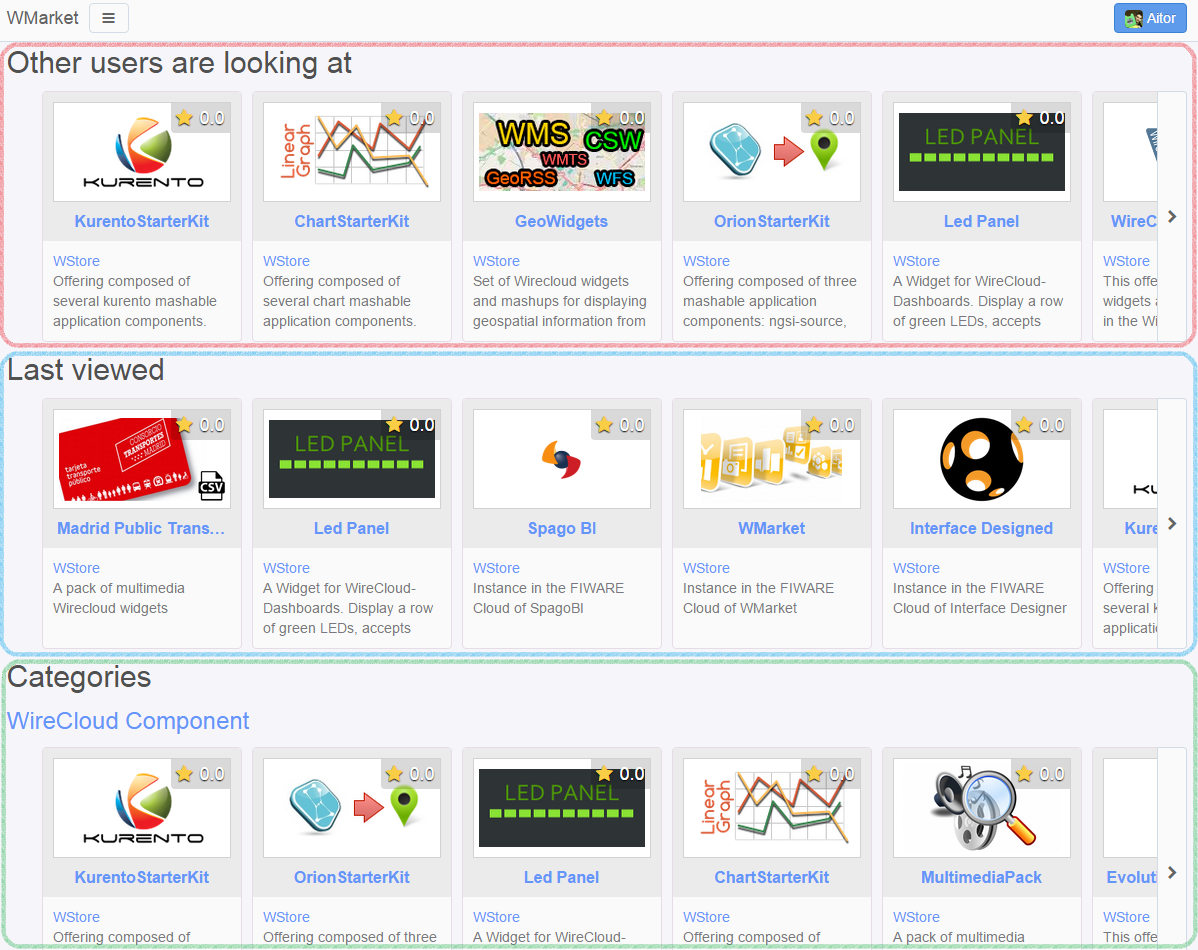Open the Madrid Public Trans... offering title
Screen dimensions: 1198x950
coord(141,528)
